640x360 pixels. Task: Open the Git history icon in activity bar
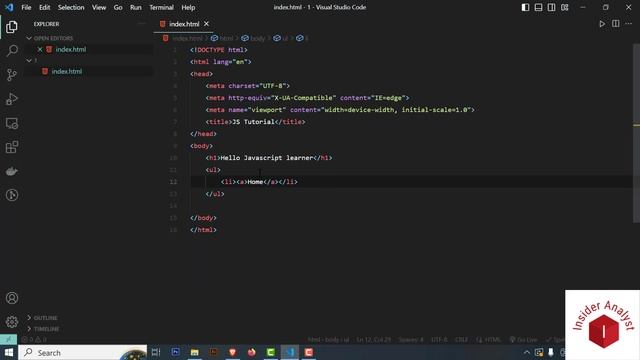(12, 195)
